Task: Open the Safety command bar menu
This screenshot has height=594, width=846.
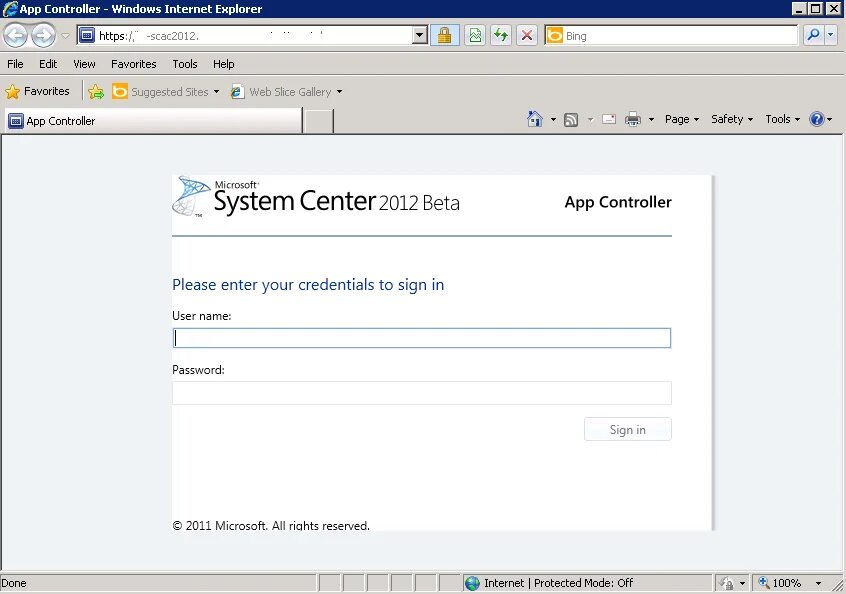Action: [732, 119]
